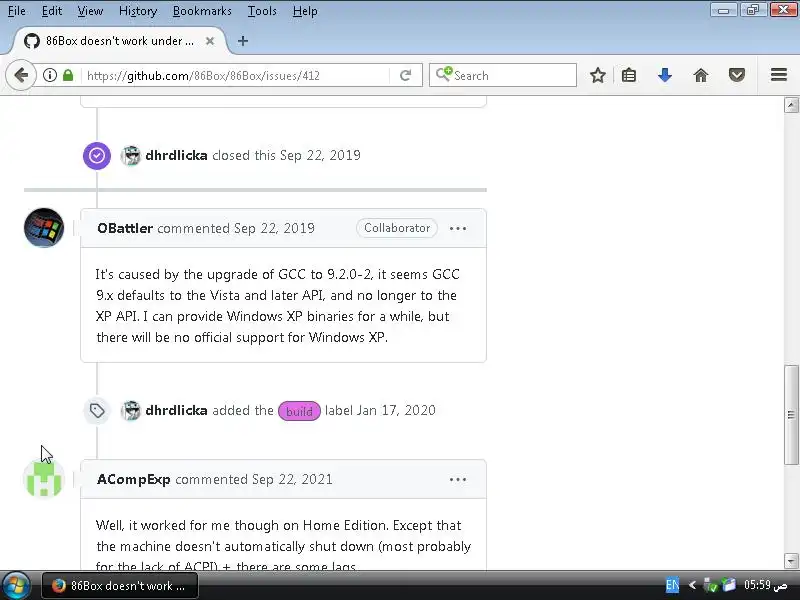The width and height of the screenshot is (800, 600).
Task: Open OBattler's Windows logo avatar
Action: (44, 228)
